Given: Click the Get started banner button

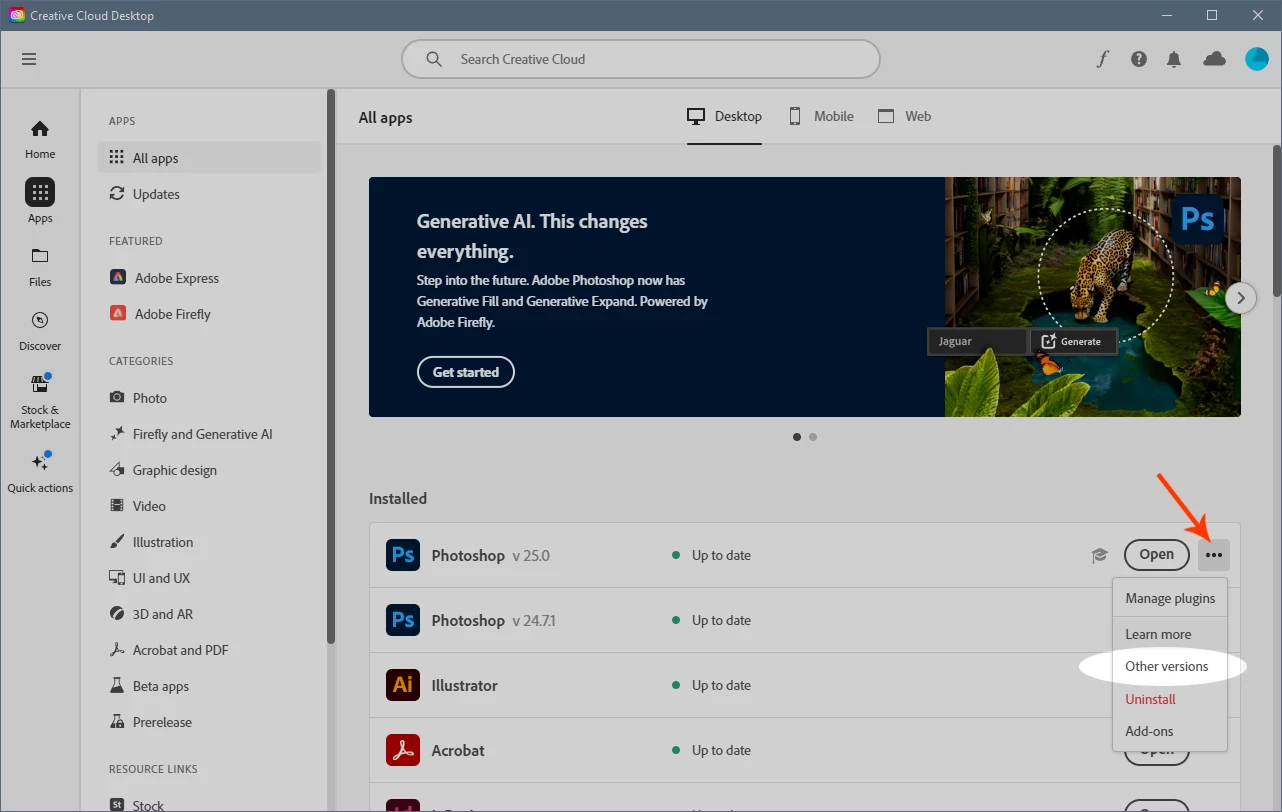Looking at the screenshot, I should (x=465, y=372).
